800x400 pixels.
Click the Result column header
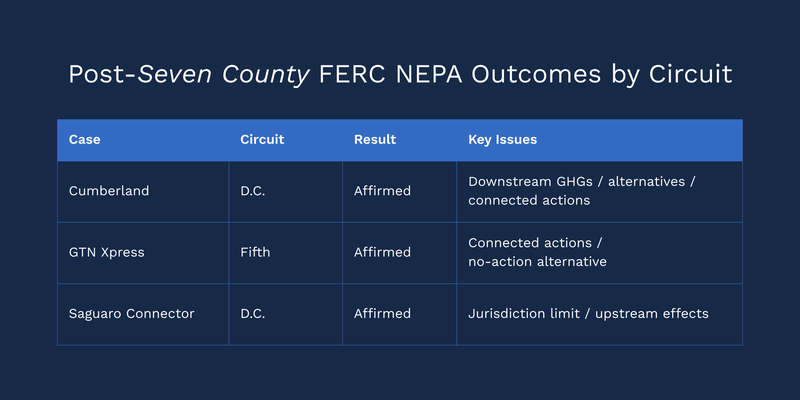coord(375,140)
